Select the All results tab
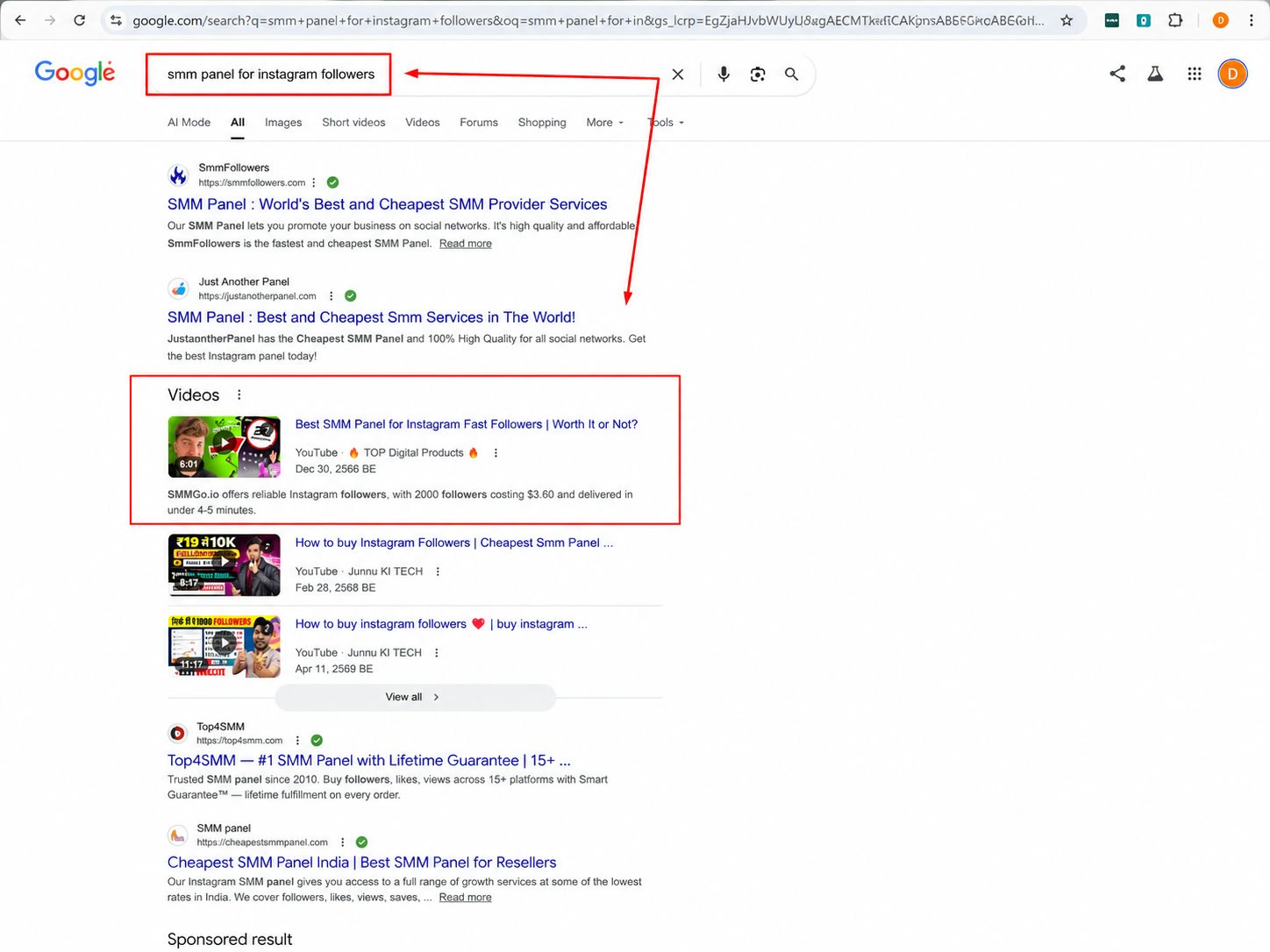 click(238, 123)
